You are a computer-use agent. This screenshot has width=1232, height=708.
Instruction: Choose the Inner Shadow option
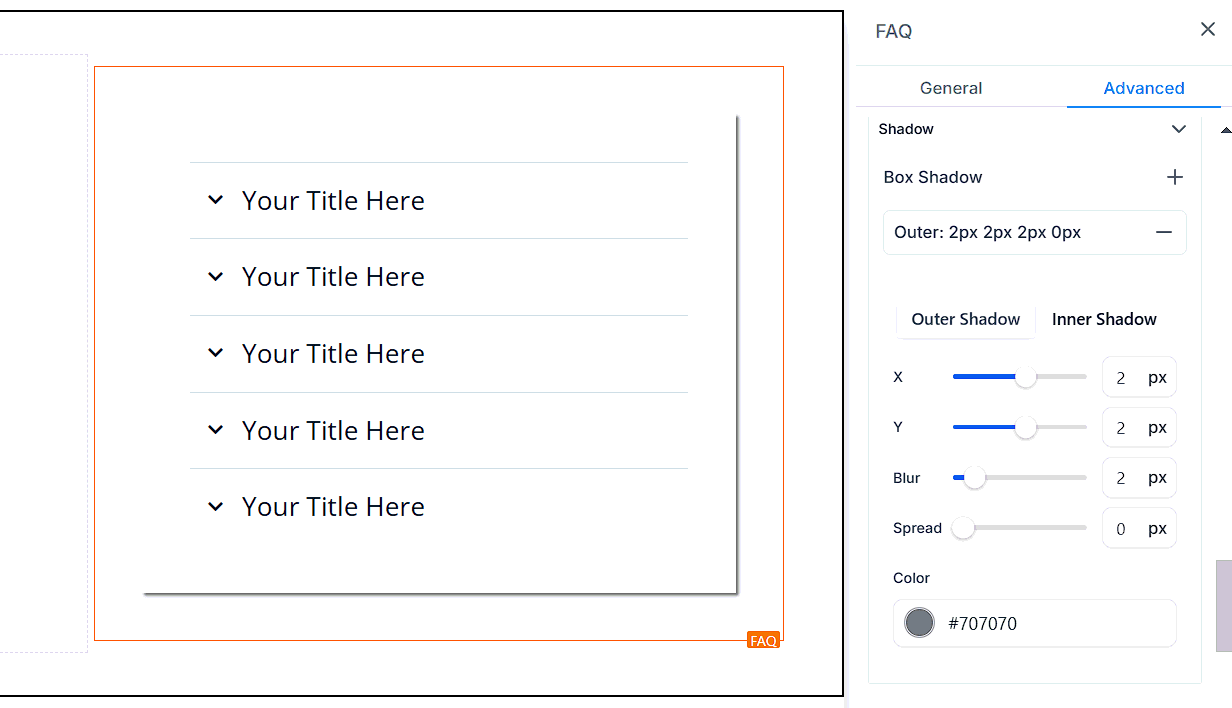click(x=1104, y=319)
